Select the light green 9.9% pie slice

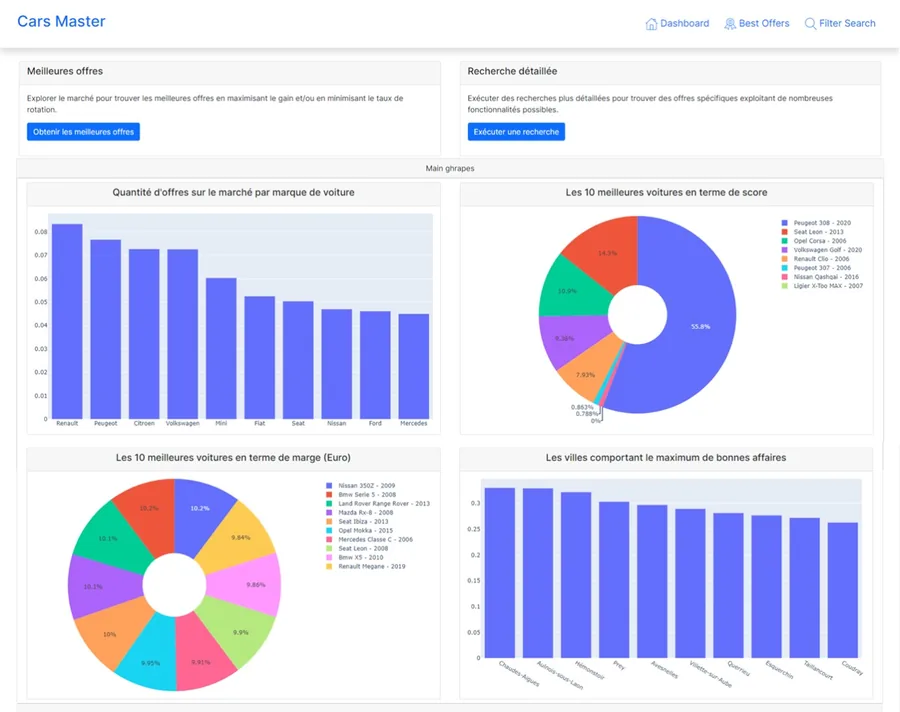click(x=240, y=632)
